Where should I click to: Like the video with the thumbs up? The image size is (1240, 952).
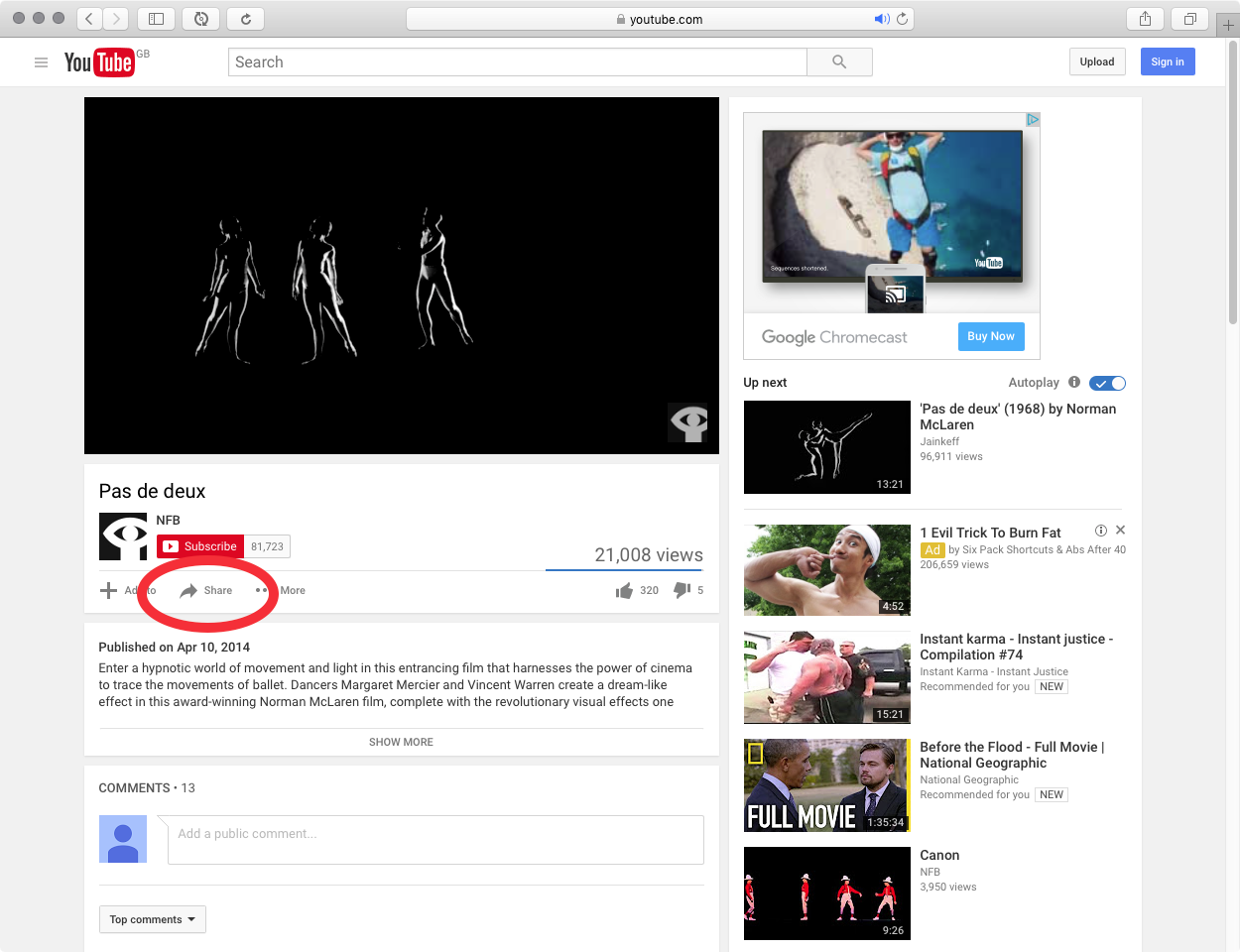pos(624,591)
